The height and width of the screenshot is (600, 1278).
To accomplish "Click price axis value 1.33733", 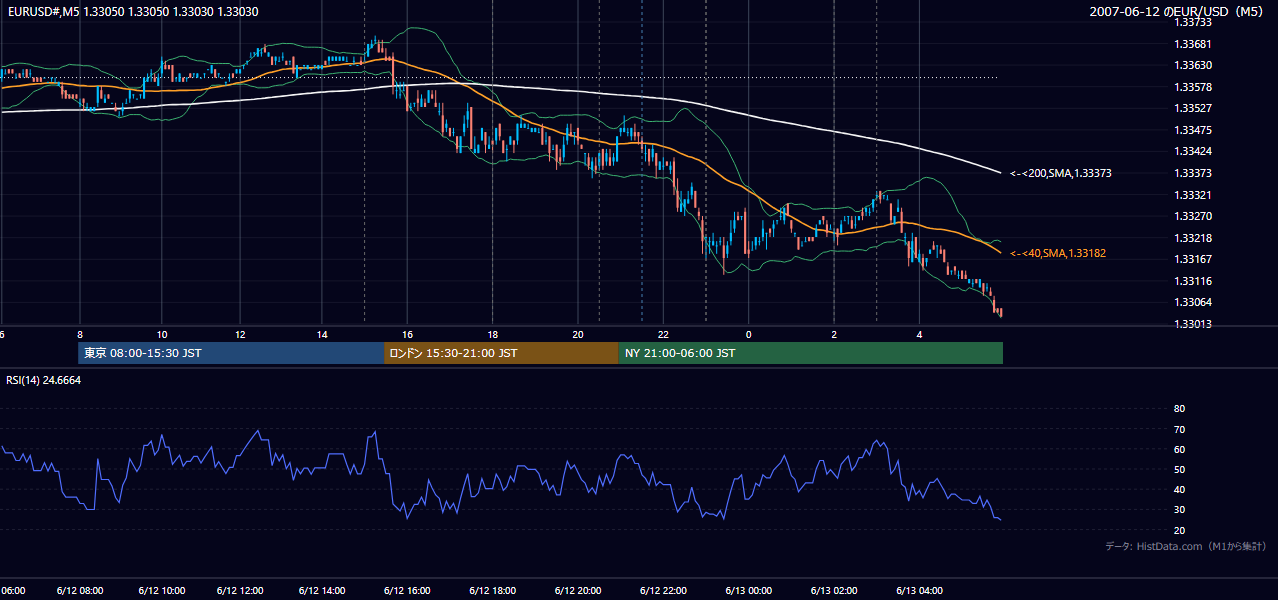I will point(1194,22).
